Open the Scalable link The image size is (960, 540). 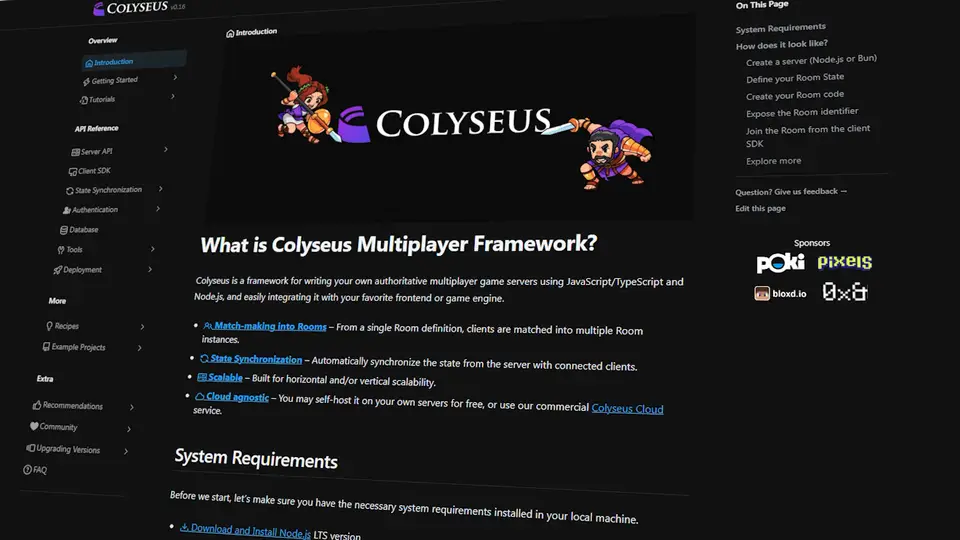tap(220, 378)
